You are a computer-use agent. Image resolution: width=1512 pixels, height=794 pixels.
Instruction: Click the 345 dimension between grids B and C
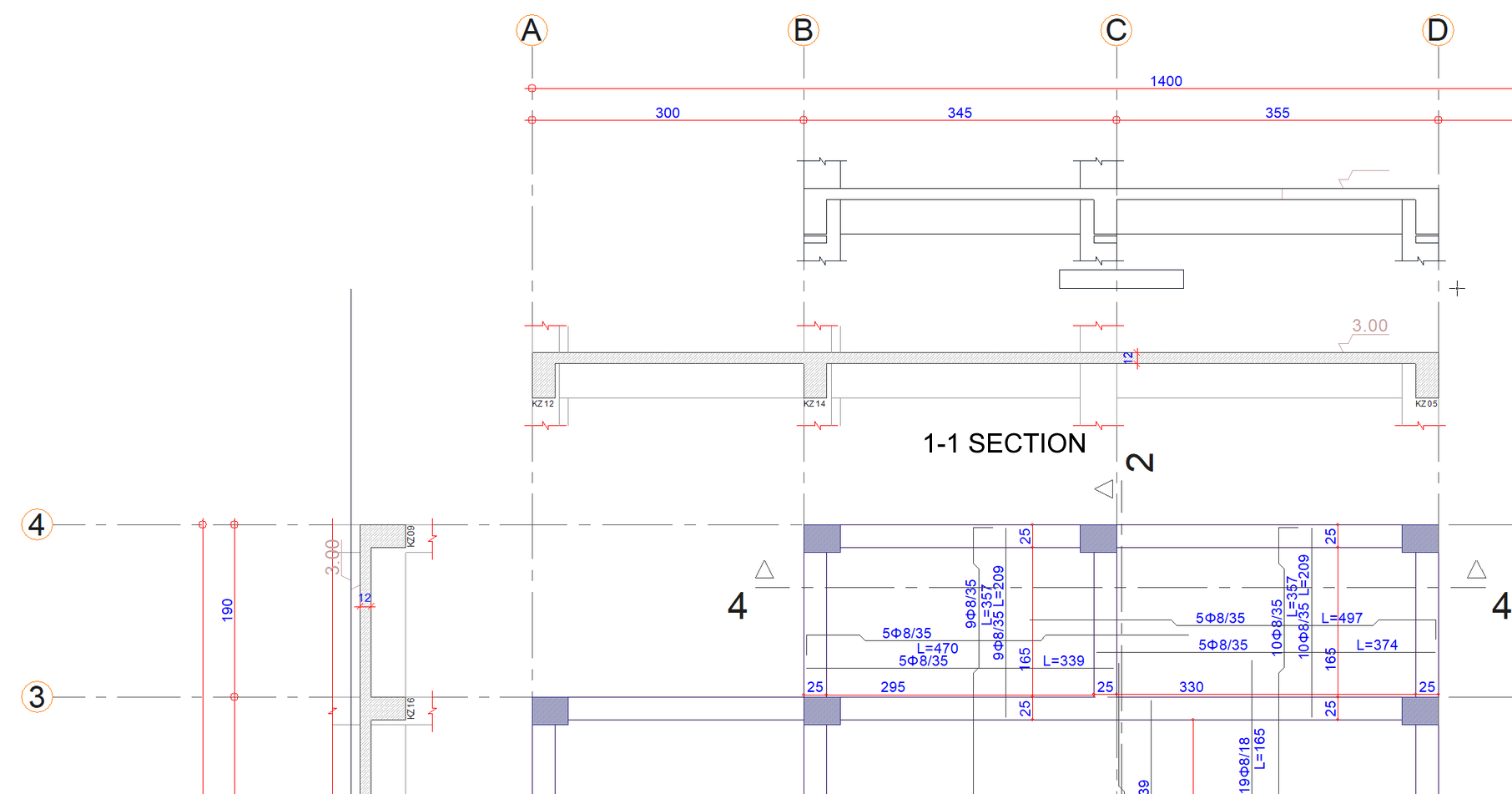(x=960, y=113)
